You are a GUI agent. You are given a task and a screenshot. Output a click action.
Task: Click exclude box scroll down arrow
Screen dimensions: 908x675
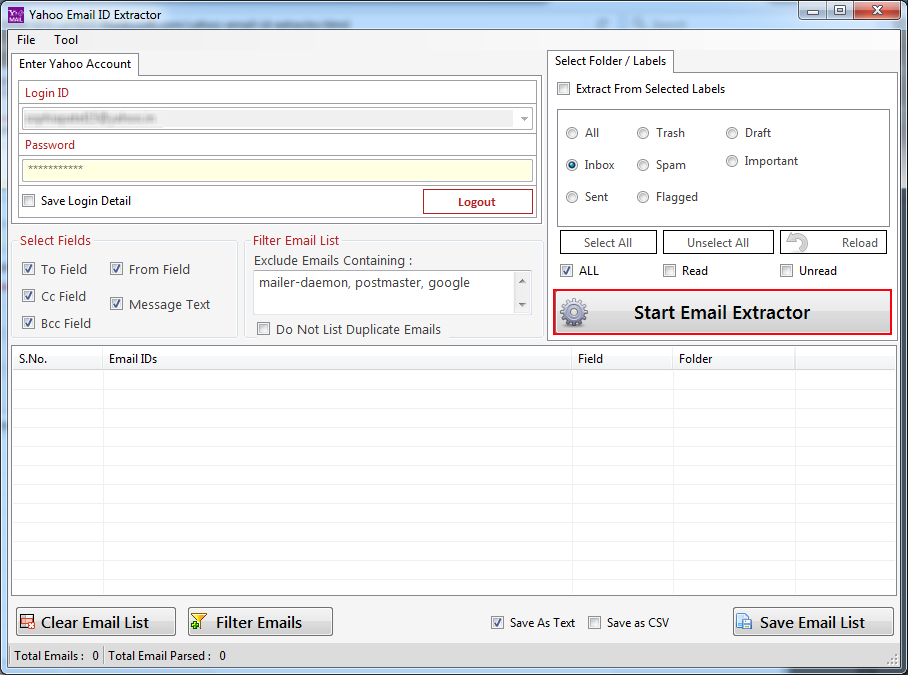coord(522,305)
